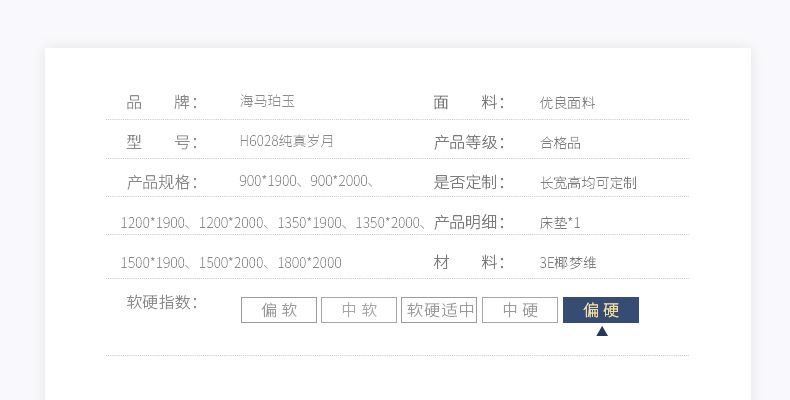
Task: Click the product detail value 床垫*1
Action: click(x=560, y=223)
